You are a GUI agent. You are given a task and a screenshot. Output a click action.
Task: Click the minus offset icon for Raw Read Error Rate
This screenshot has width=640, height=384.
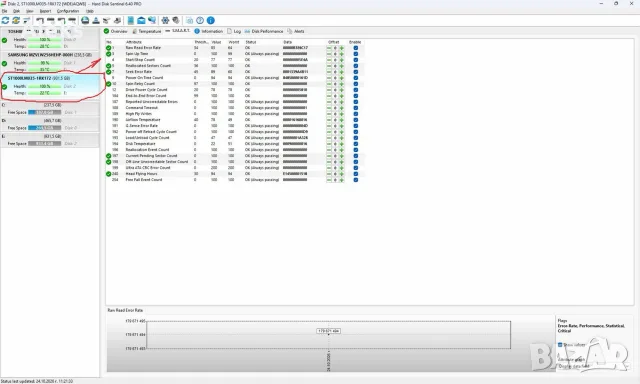[329, 48]
